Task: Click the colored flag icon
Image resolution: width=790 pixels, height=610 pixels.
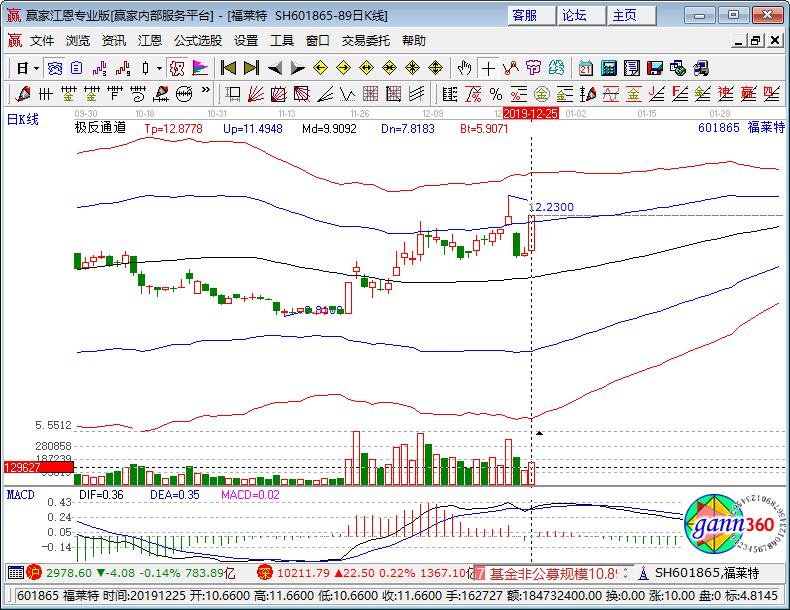Action: (x=200, y=68)
